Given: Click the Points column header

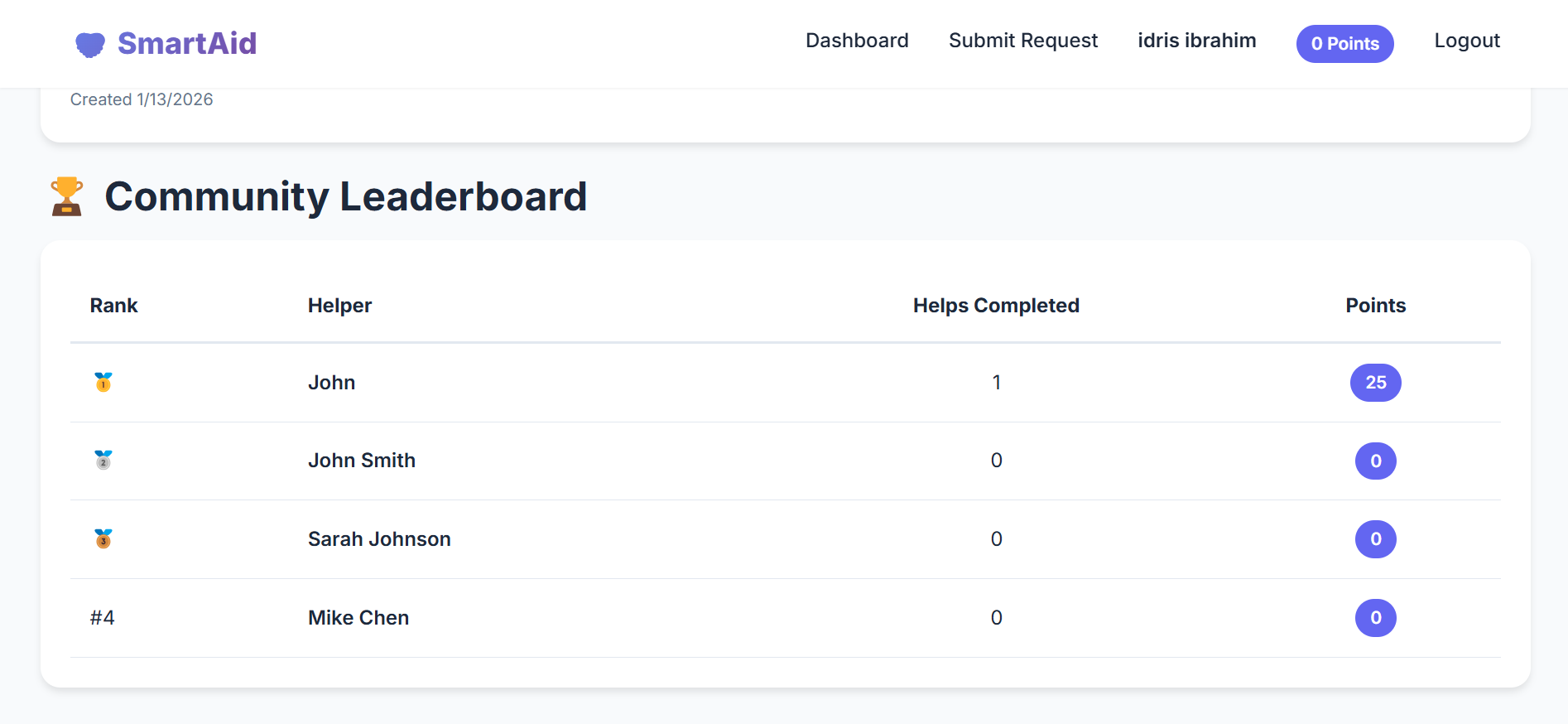Looking at the screenshot, I should click(1375, 306).
